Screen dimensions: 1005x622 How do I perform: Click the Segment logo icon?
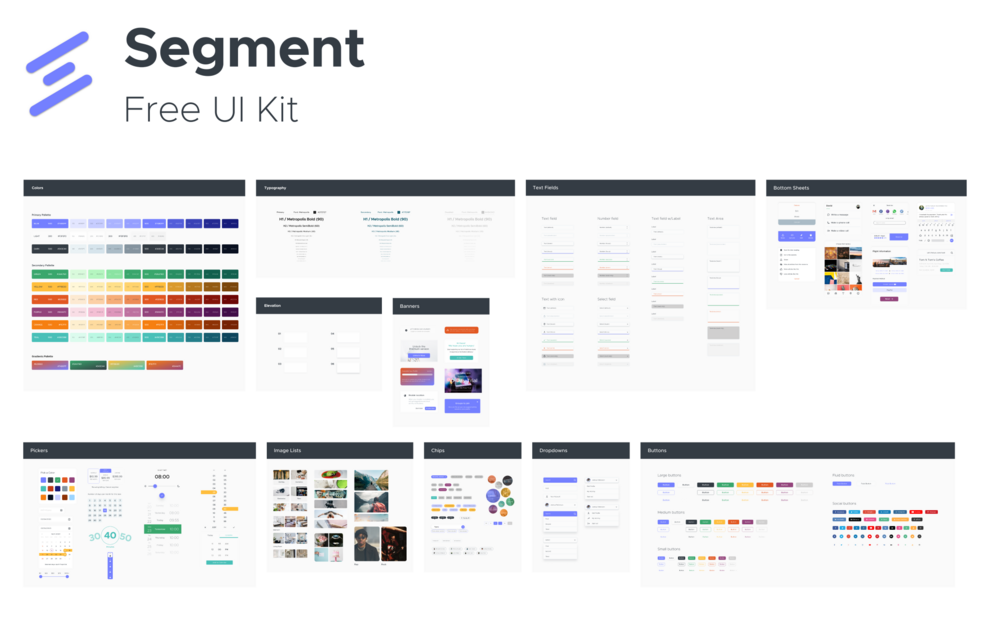pos(59,74)
